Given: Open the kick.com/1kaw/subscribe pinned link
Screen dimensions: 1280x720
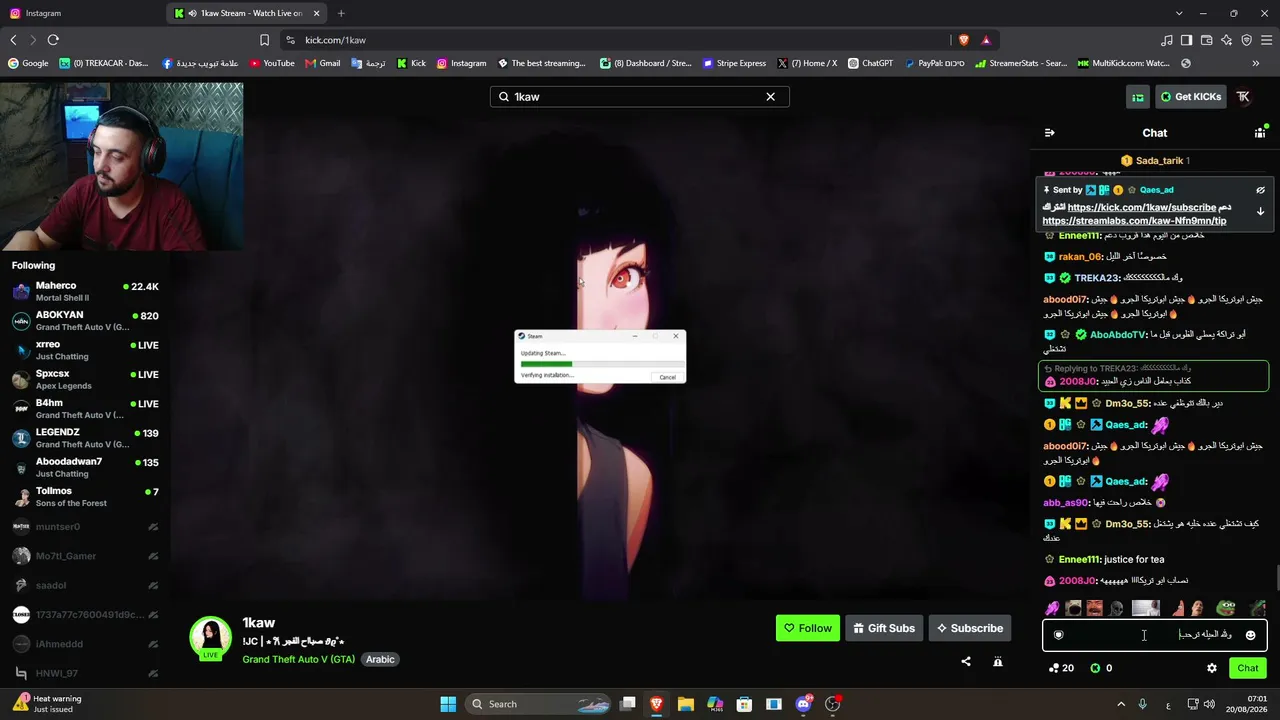Looking at the screenshot, I should [1142, 207].
